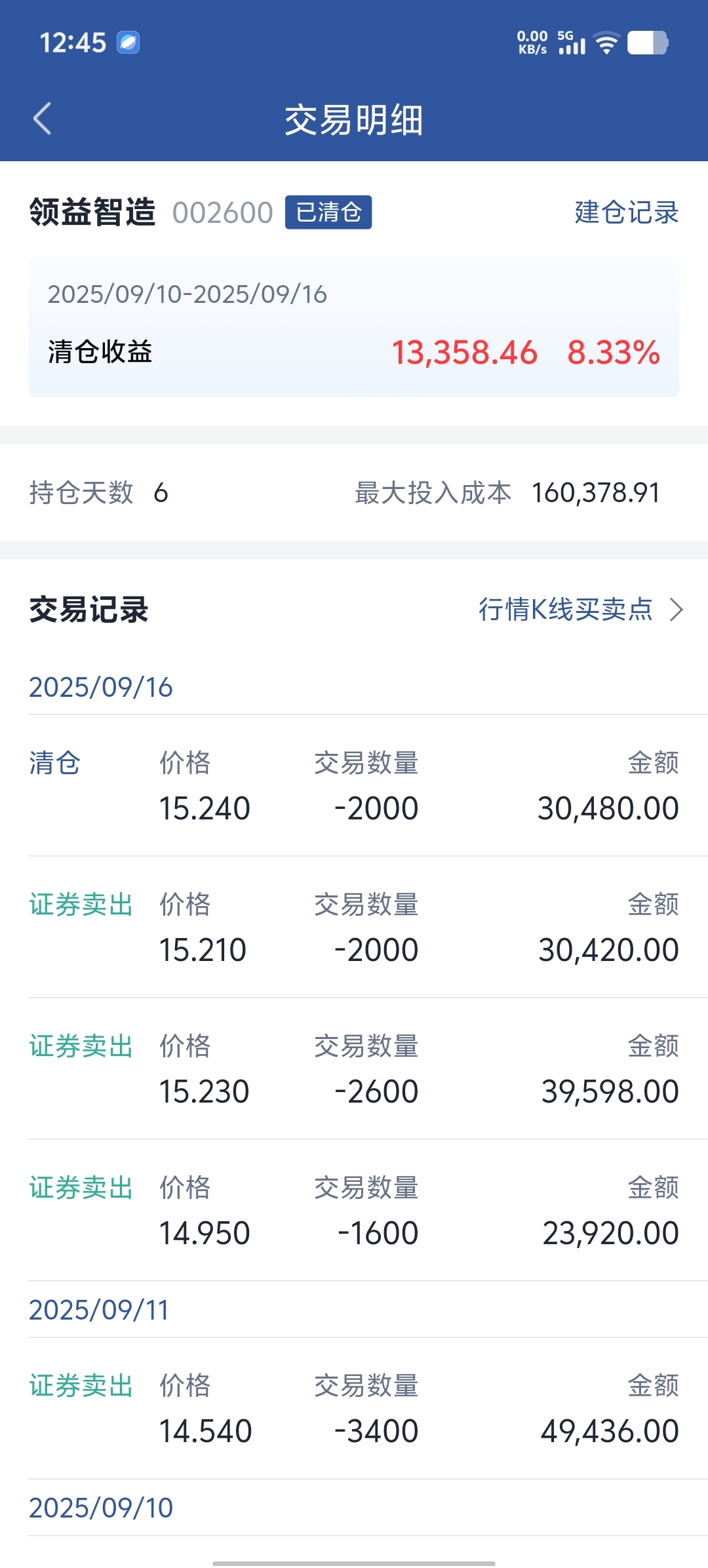Screen dimensions: 708x1568
Task: Tap the chevron beside 行情K线买卖点
Action: coord(677,610)
